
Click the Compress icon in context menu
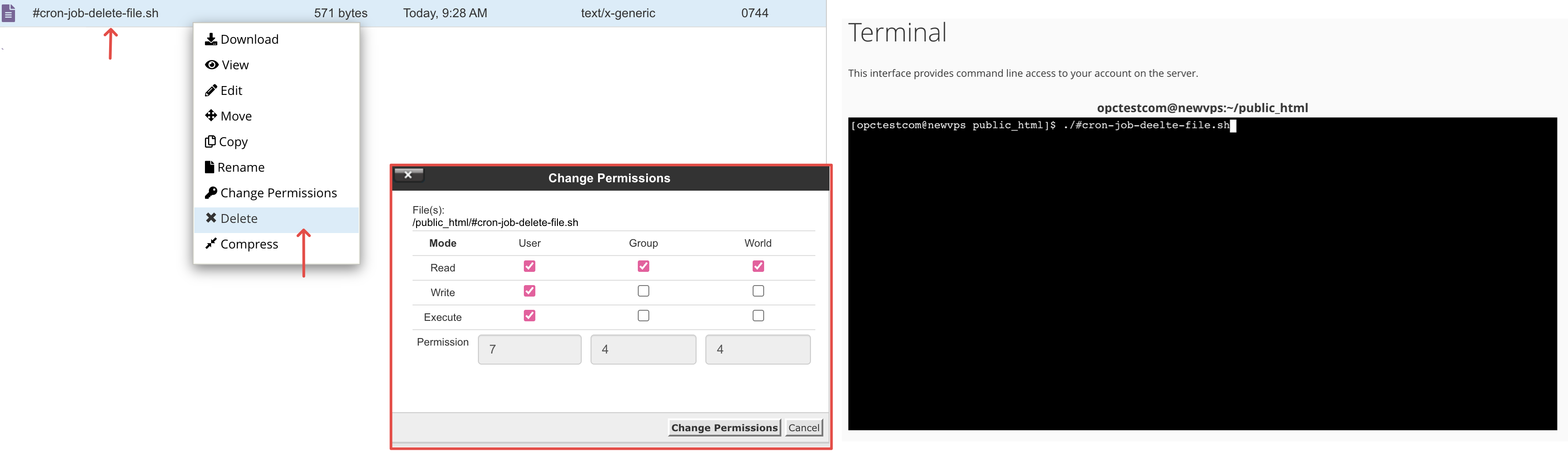[x=211, y=244]
